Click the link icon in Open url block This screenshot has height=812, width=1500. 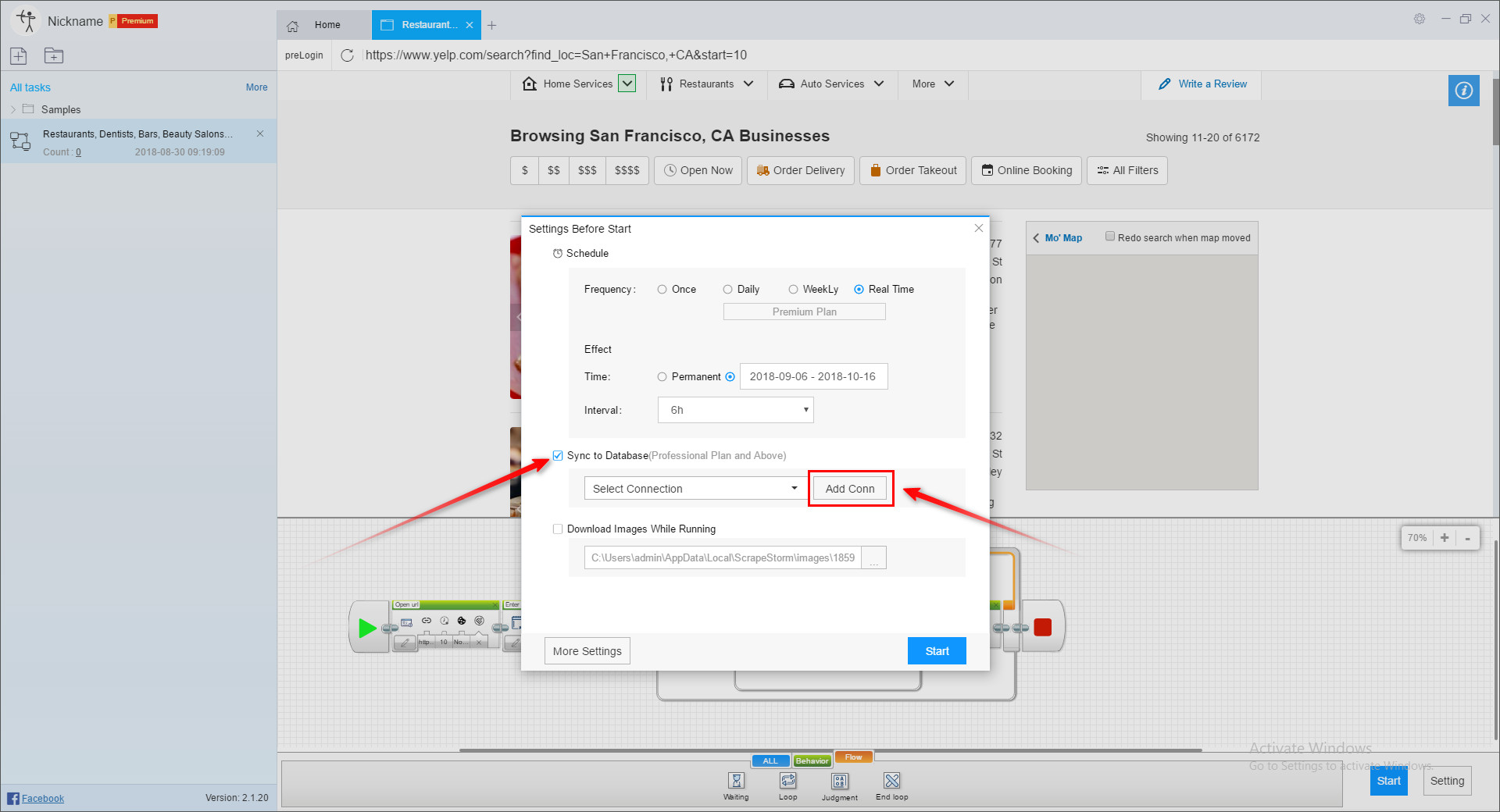(427, 621)
